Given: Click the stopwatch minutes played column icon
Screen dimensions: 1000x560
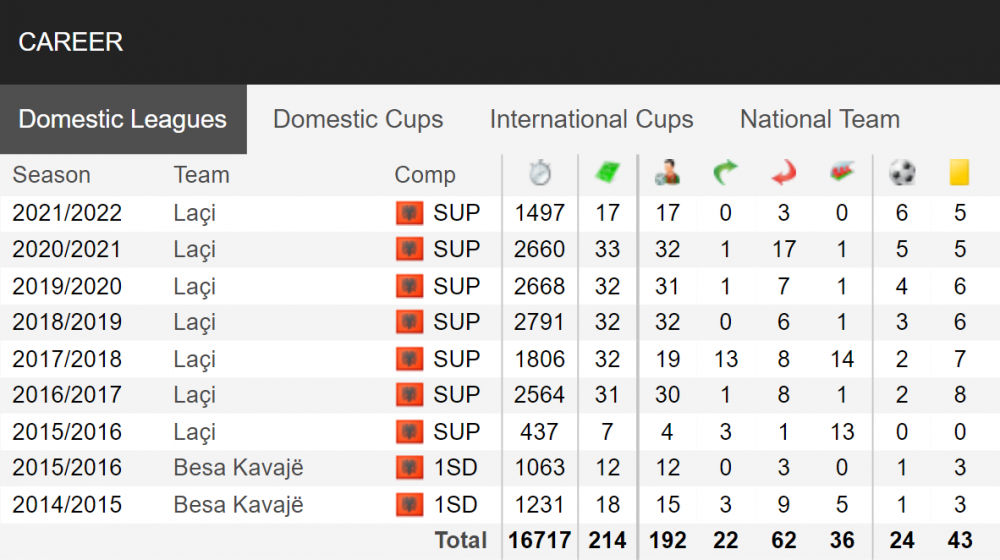Looking at the screenshot, I should (x=540, y=173).
